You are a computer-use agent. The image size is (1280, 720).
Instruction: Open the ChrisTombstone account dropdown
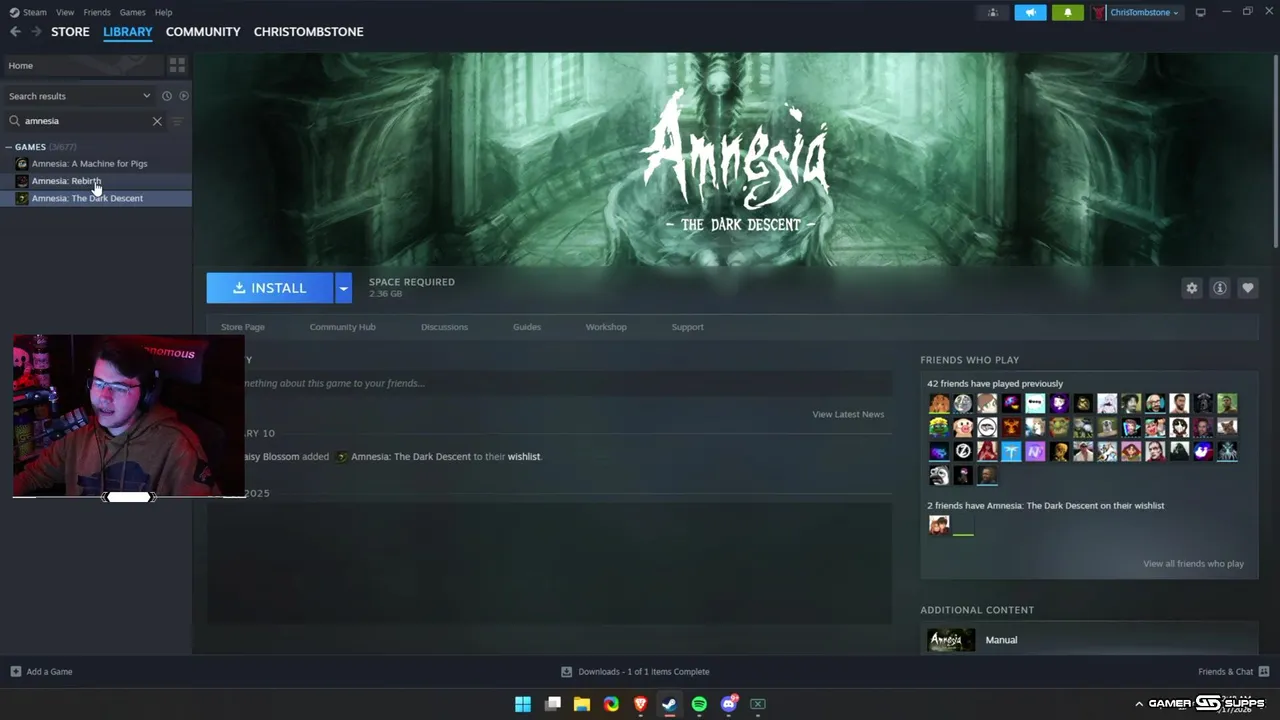coord(1136,12)
